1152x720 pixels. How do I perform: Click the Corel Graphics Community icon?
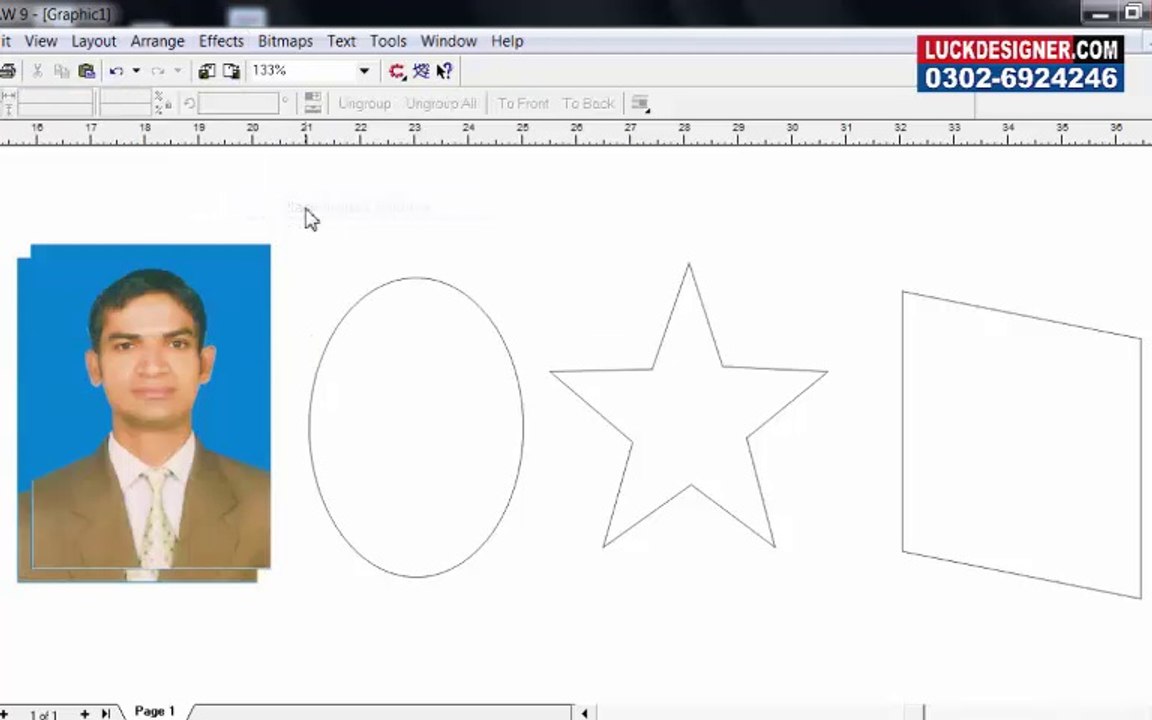[421, 71]
